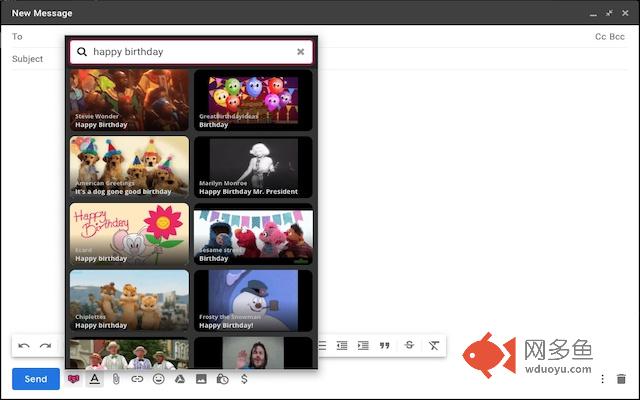640x400 pixels.
Task: Discard draft with trash icon
Action: (621, 379)
